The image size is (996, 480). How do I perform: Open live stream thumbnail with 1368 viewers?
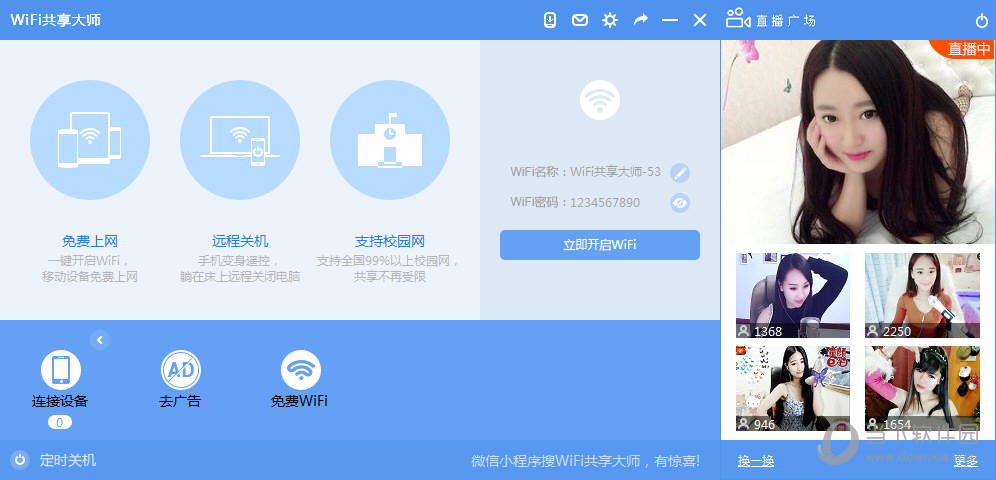(792, 295)
